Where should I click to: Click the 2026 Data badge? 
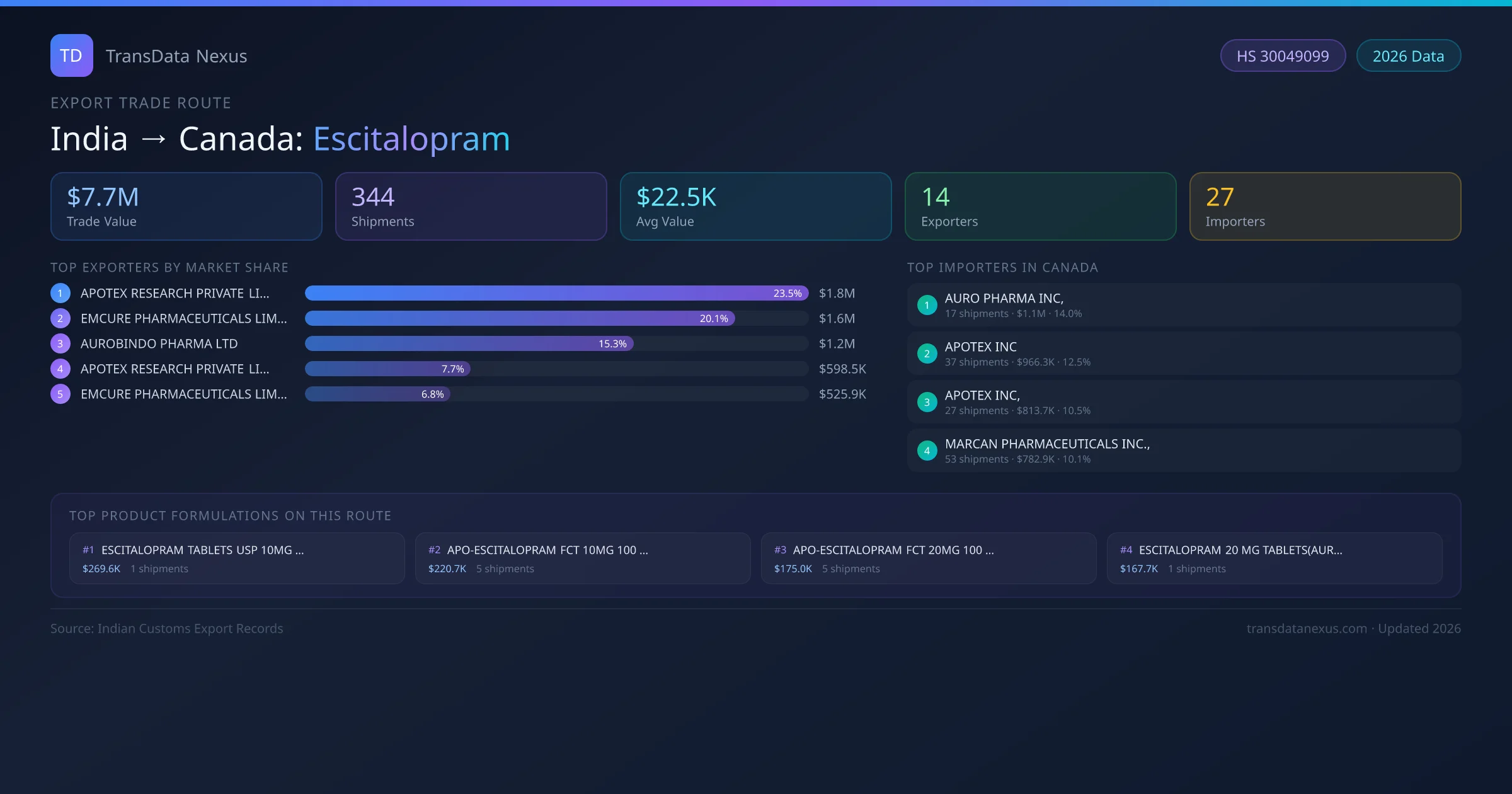pos(1408,56)
